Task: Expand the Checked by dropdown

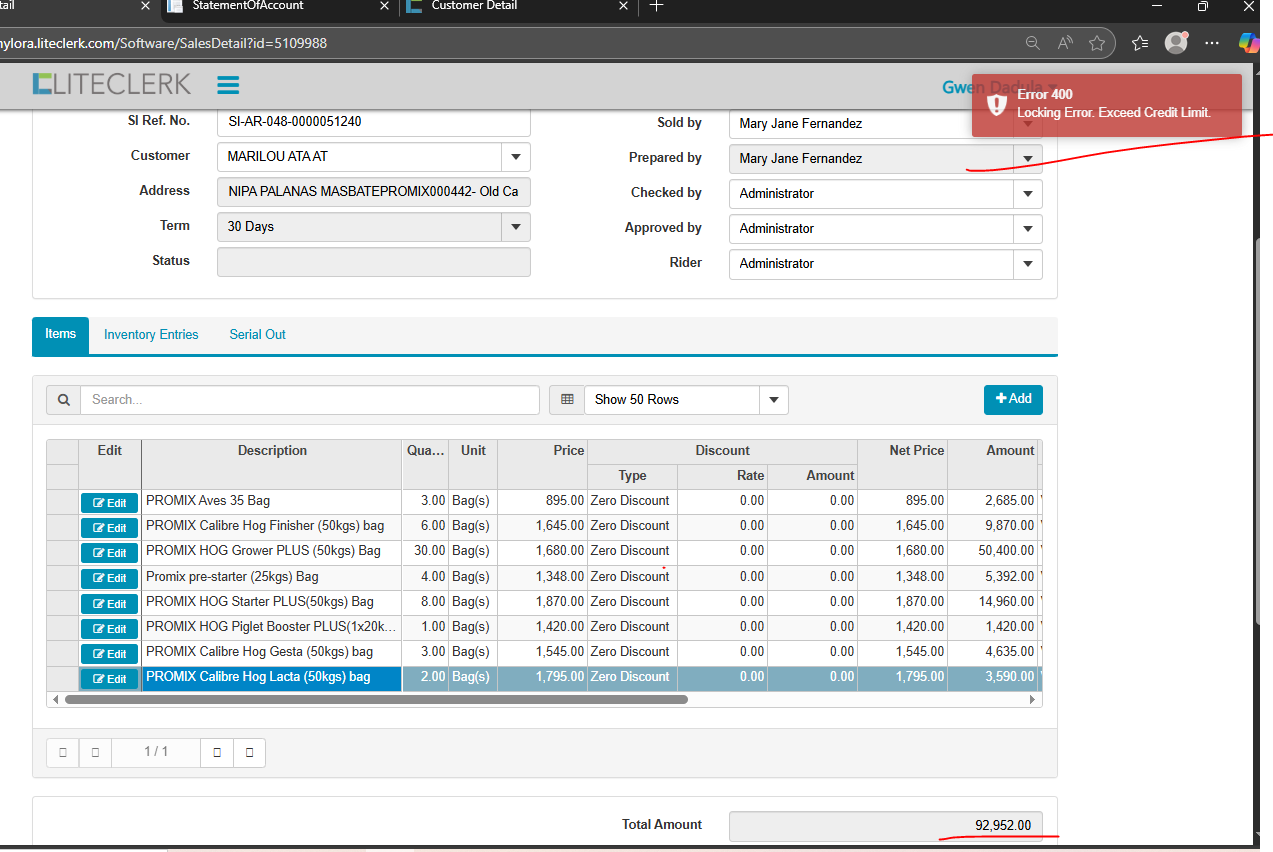Action: tap(1027, 194)
